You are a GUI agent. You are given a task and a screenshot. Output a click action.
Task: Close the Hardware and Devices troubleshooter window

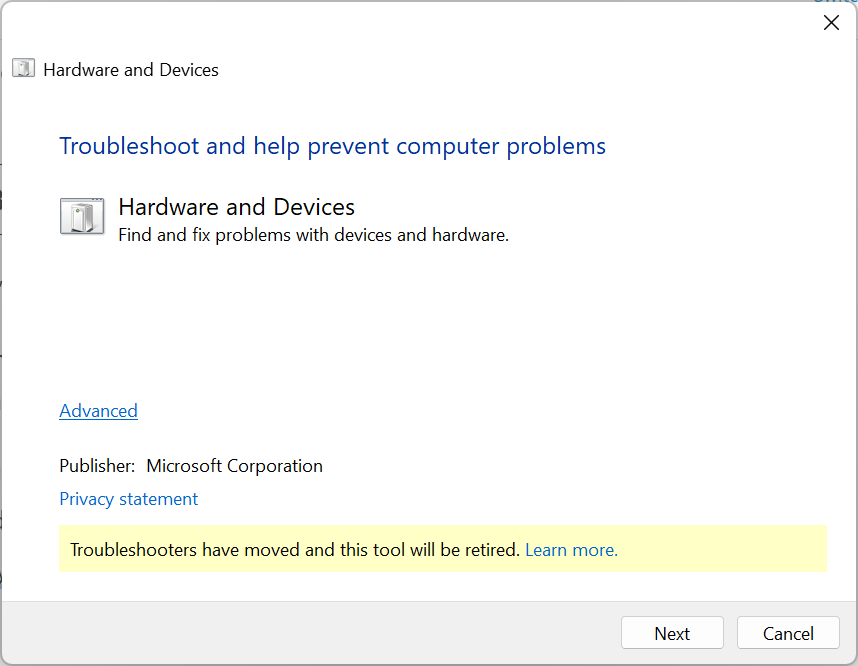pos(831,23)
